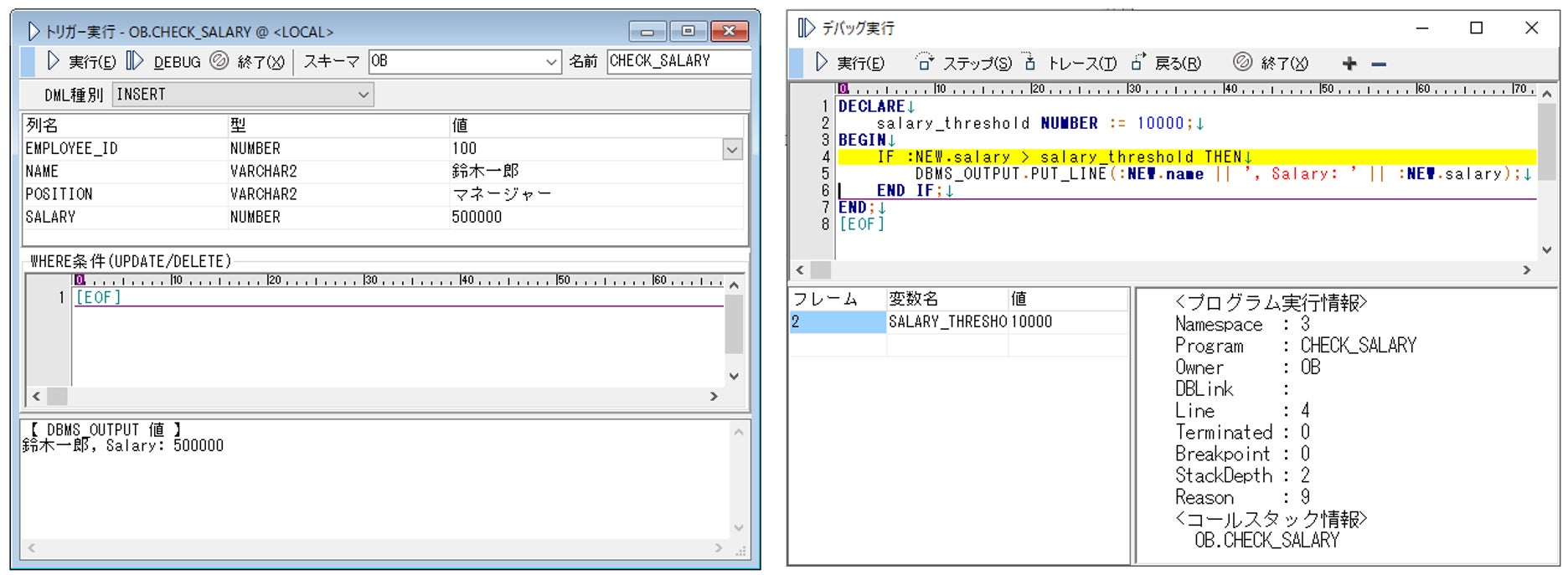Click the 列名 column header
1568x575 pixels.
click(125, 126)
